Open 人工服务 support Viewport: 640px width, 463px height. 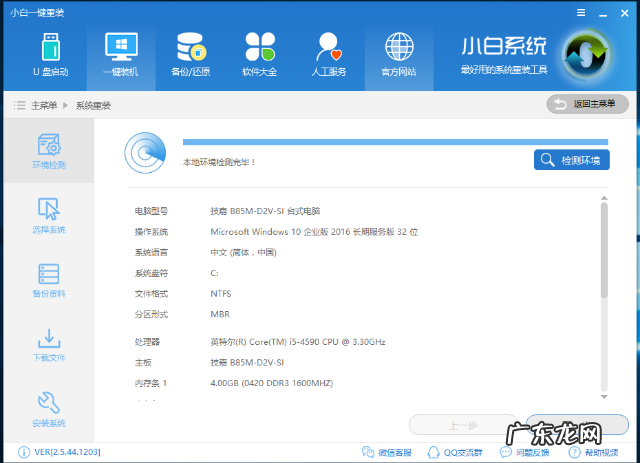click(x=329, y=55)
